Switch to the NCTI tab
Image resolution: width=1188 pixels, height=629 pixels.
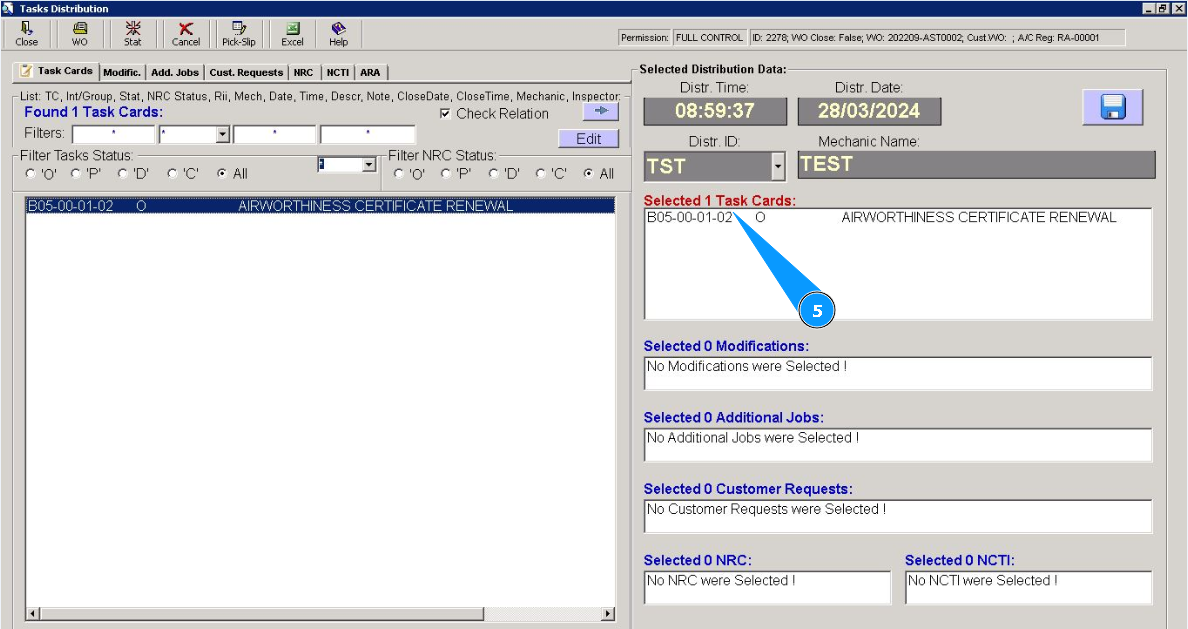pos(338,73)
